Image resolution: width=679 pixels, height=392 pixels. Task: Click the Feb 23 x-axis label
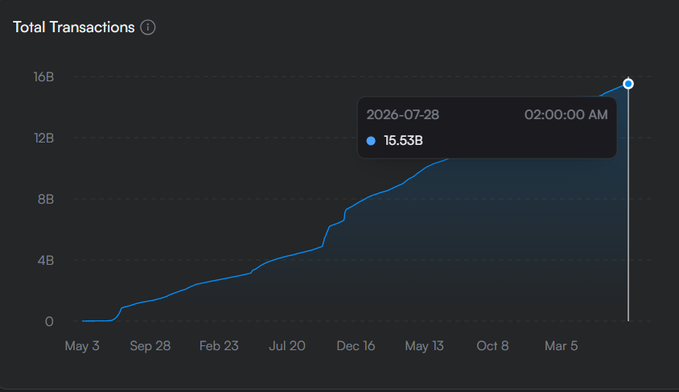219,346
